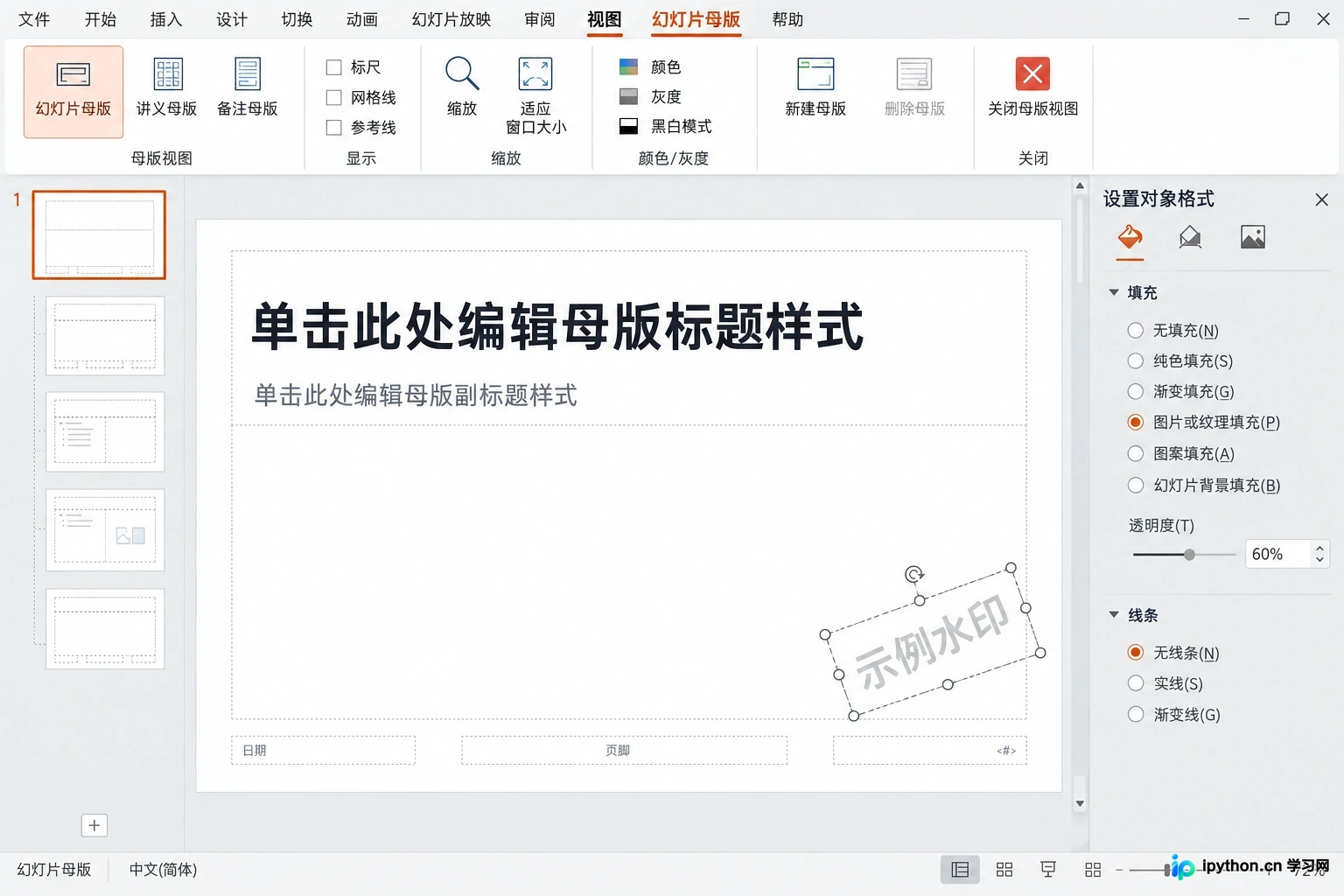Open the fill and line paint bucket tab
1344x896 pixels.
tap(1130, 237)
